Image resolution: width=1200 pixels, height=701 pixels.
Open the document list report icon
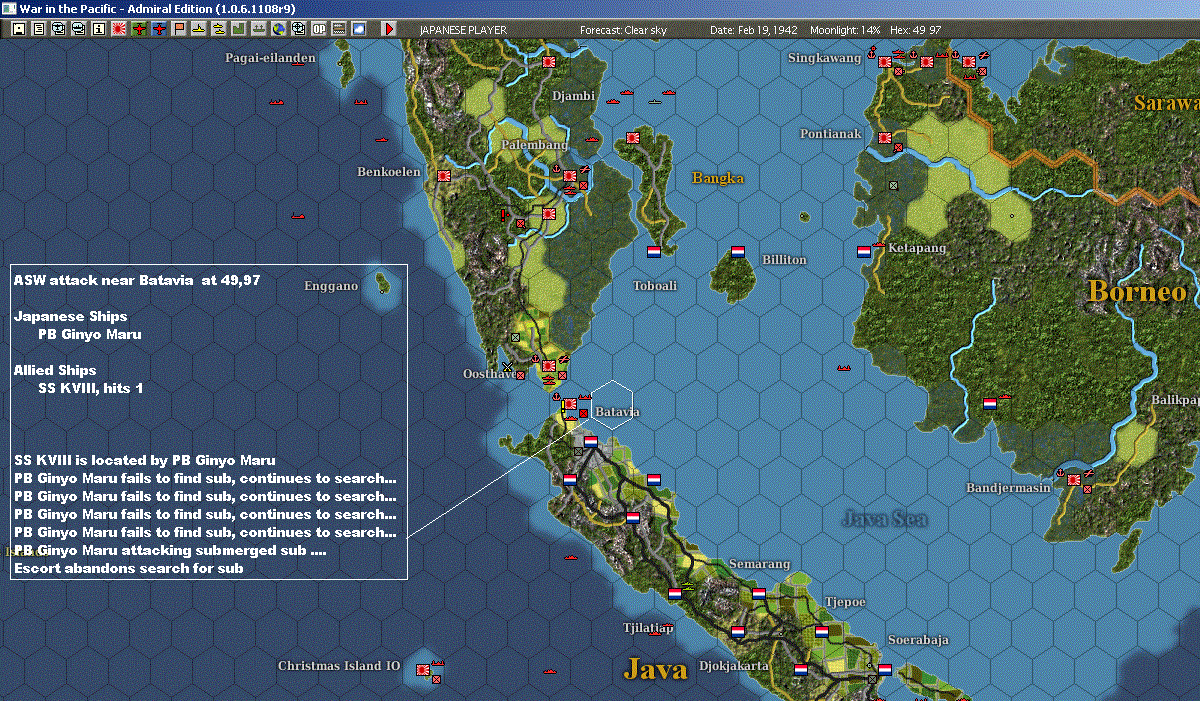point(38,29)
